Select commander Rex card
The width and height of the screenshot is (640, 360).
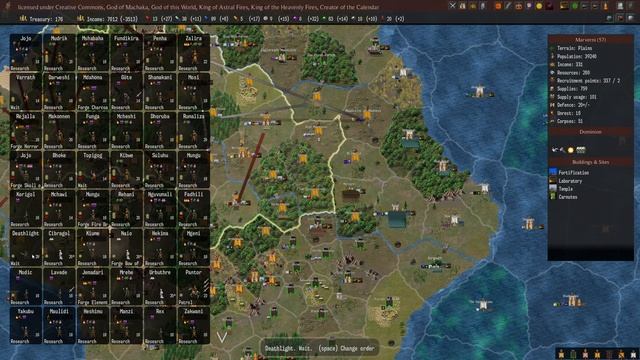point(160,326)
